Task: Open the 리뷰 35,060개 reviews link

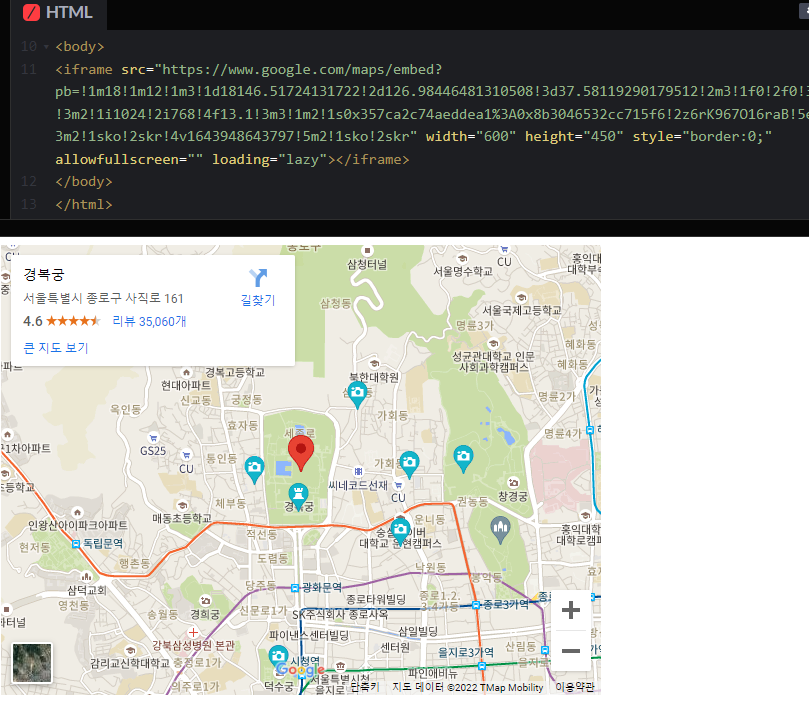Action: [149, 322]
